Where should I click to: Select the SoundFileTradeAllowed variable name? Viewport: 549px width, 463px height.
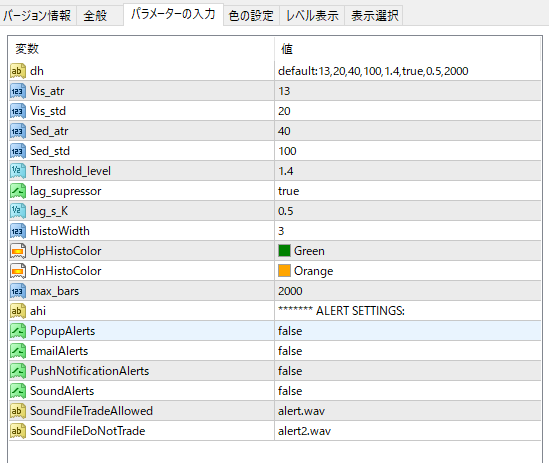91,410
